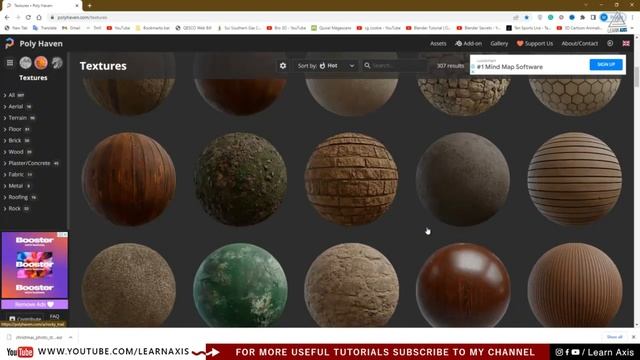Image resolution: width=640 pixels, height=360 pixels.
Task: Toggle browser side panel icon
Action: tap(593, 17)
